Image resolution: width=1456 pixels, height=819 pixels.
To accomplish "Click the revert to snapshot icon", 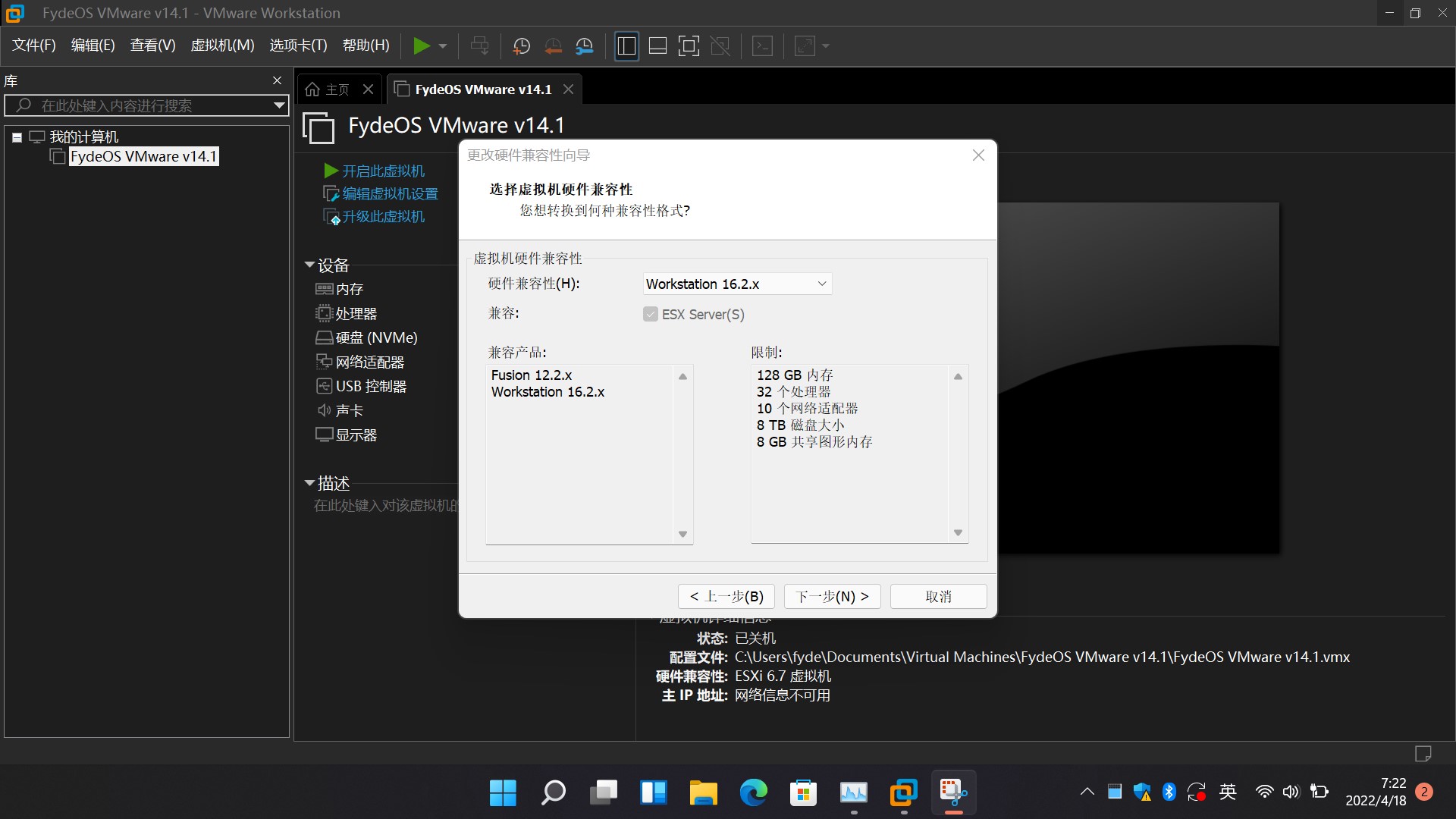I will coord(553,46).
